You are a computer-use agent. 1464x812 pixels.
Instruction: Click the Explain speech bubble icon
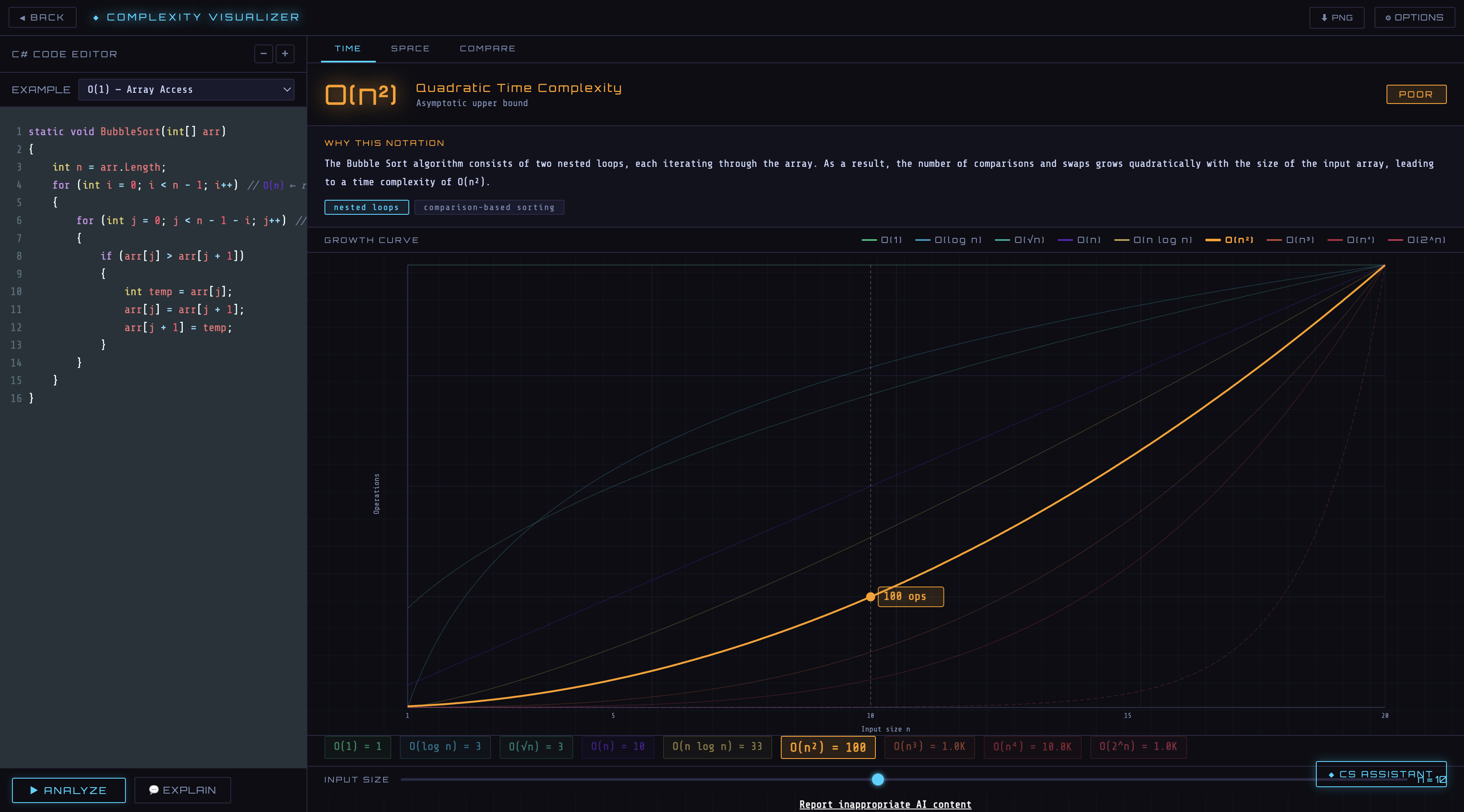point(153,791)
